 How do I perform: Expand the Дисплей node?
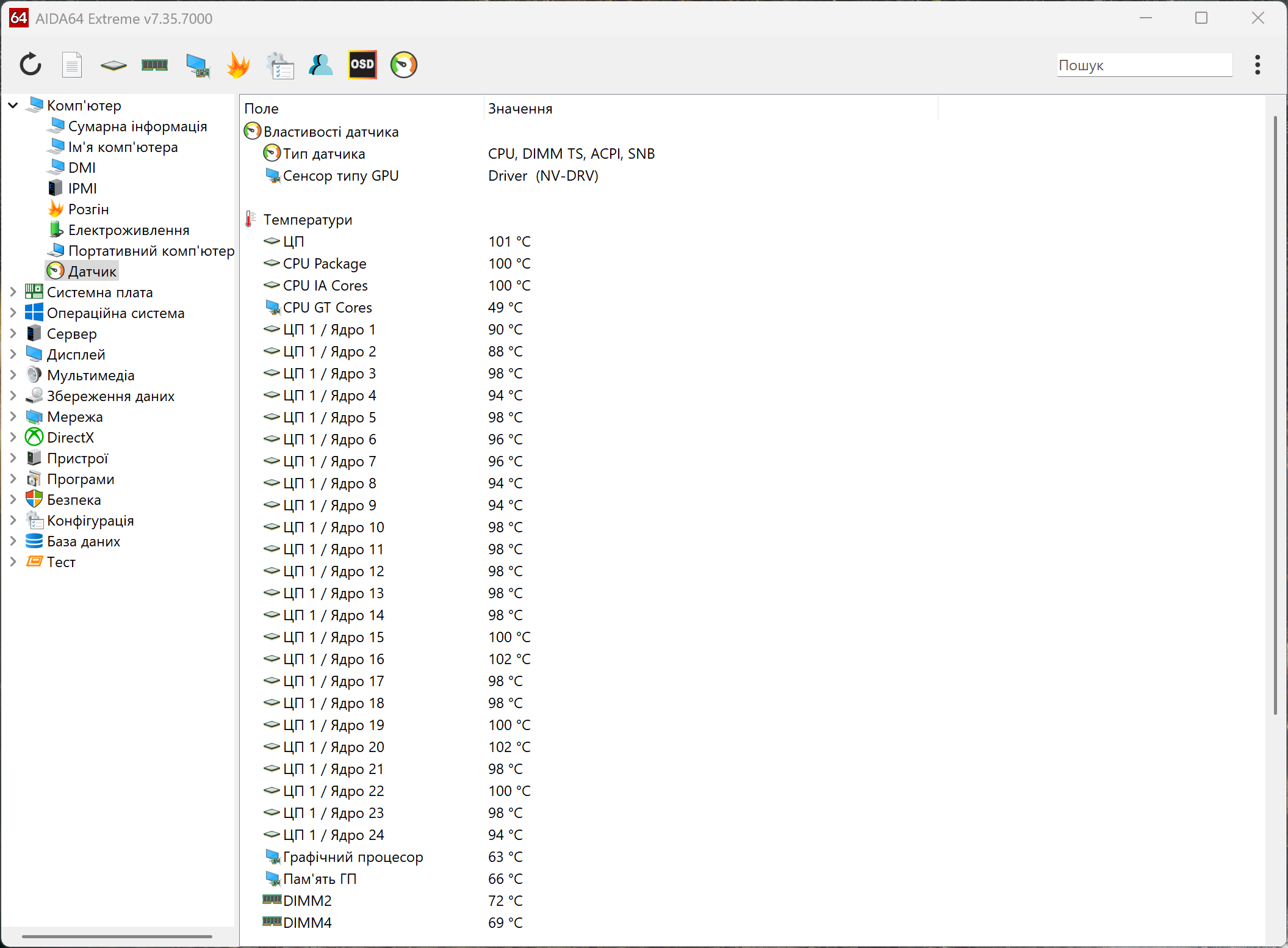pos(13,355)
